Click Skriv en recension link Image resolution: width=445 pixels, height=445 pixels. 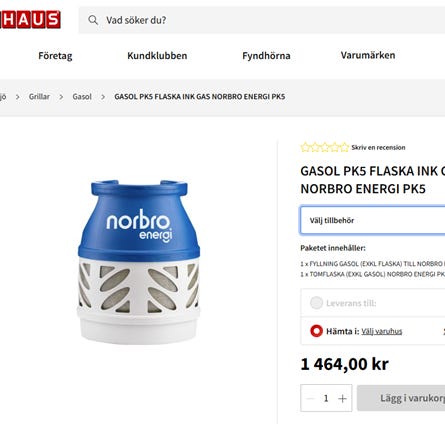pos(378,147)
